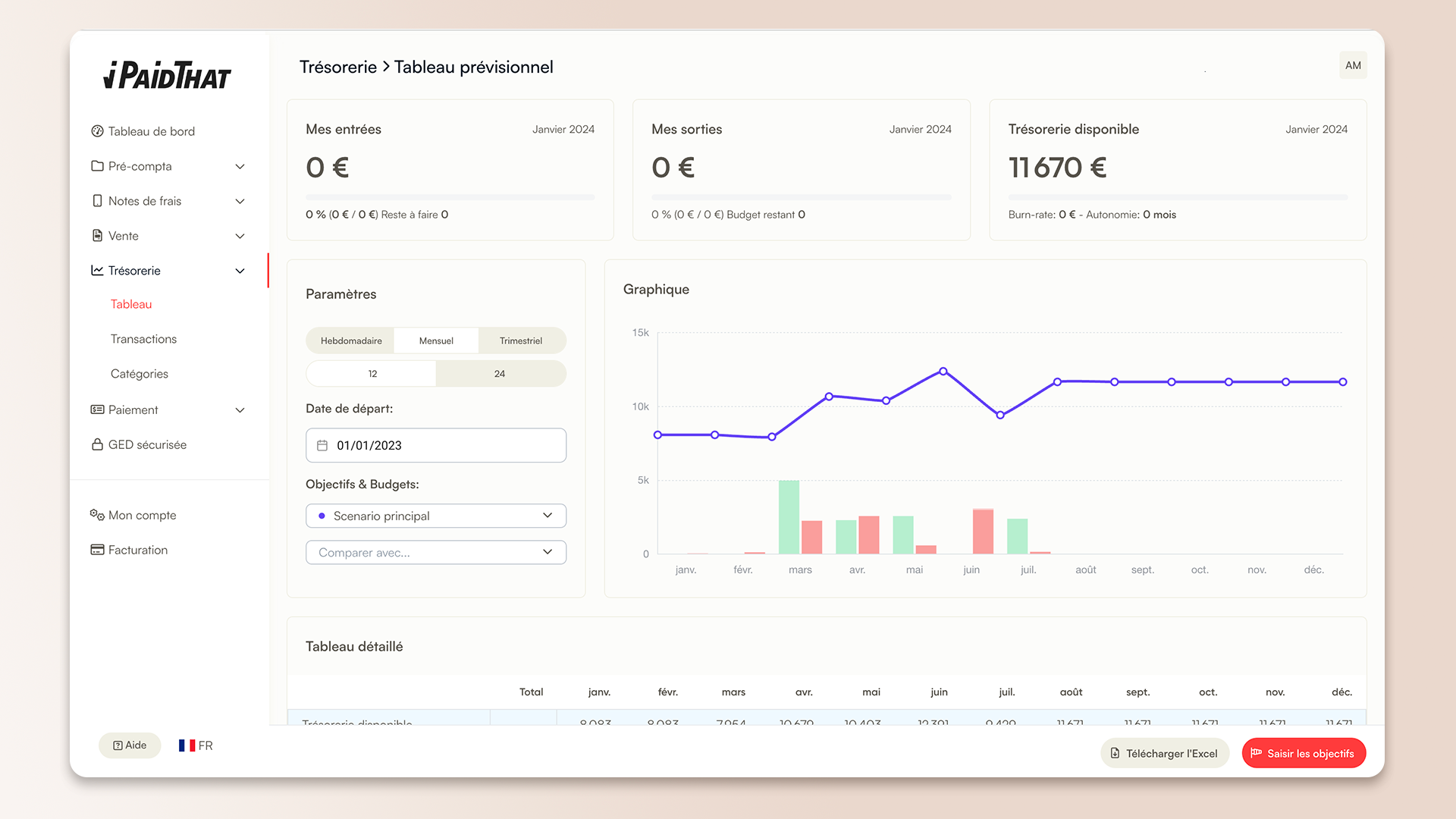Viewport: 1456px width, 819px height.
Task: Click the Trésorerie breadcrumb link
Action: click(338, 67)
